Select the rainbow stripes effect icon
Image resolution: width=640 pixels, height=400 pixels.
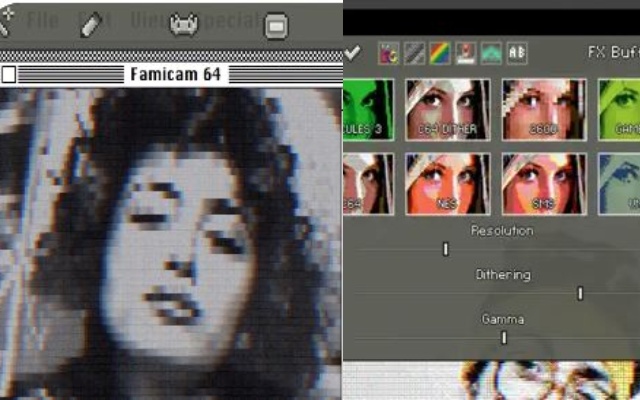tap(439, 53)
